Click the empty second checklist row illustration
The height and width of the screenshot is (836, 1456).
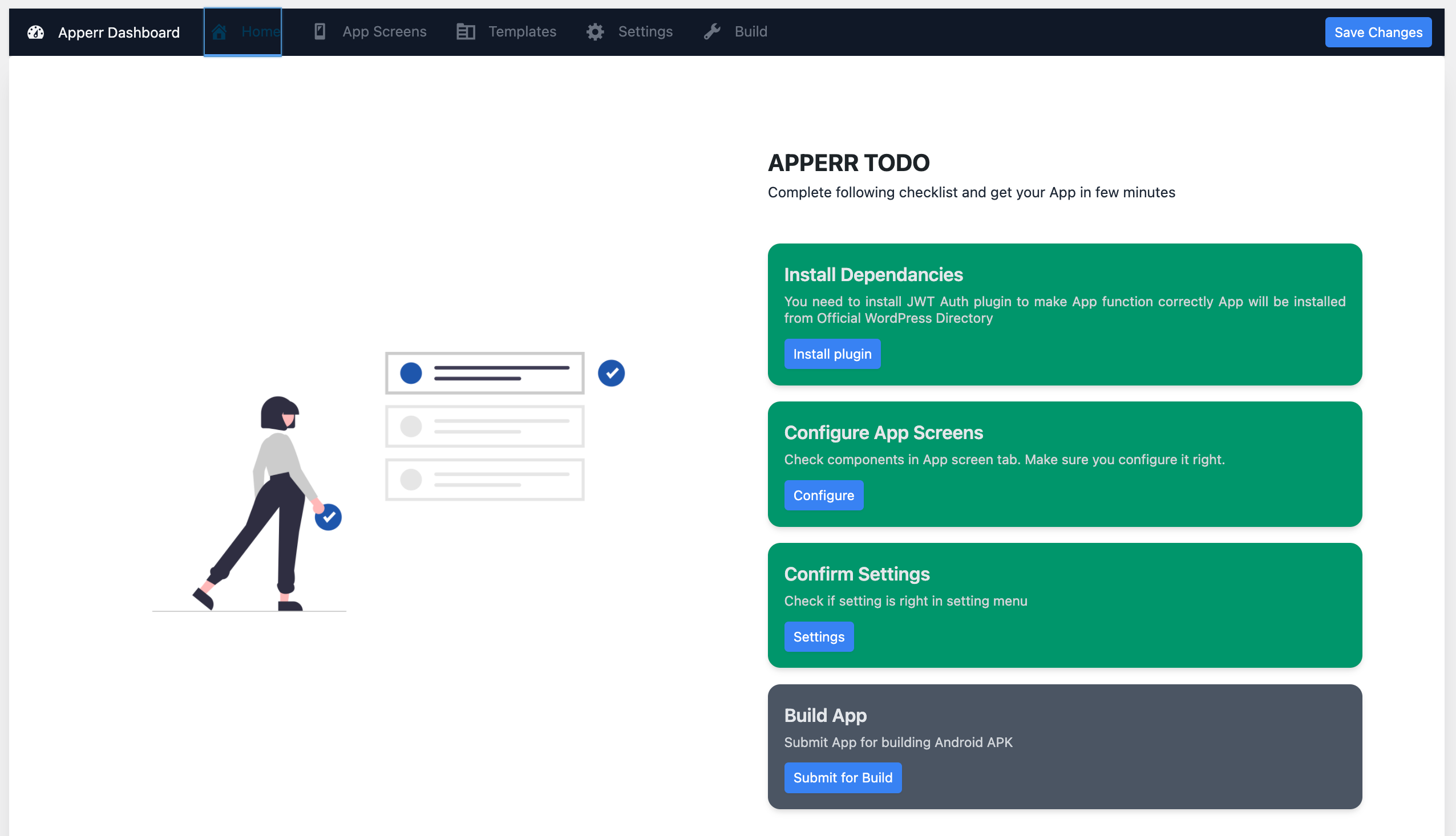(484, 426)
